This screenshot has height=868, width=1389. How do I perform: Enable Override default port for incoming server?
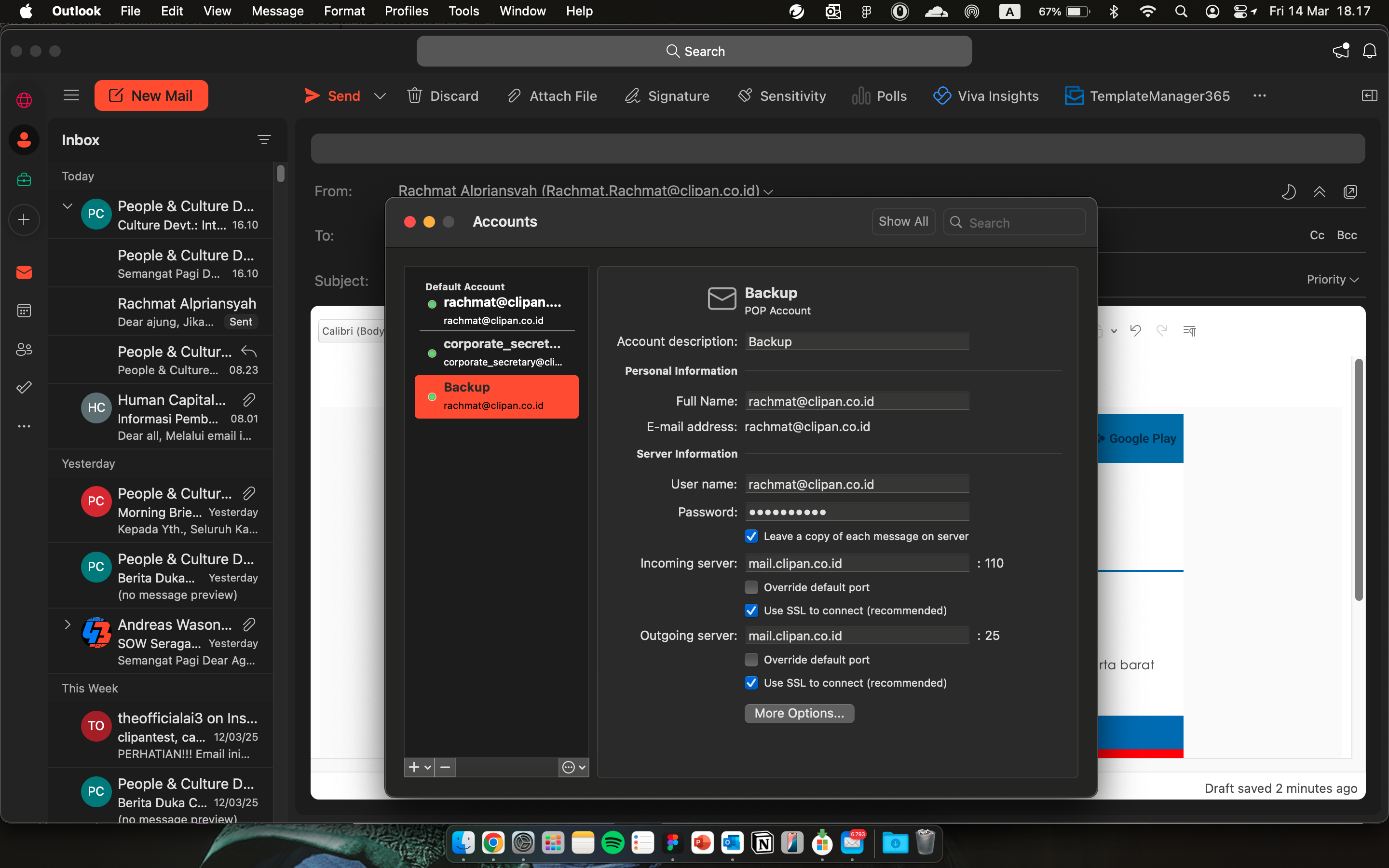[x=751, y=587]
